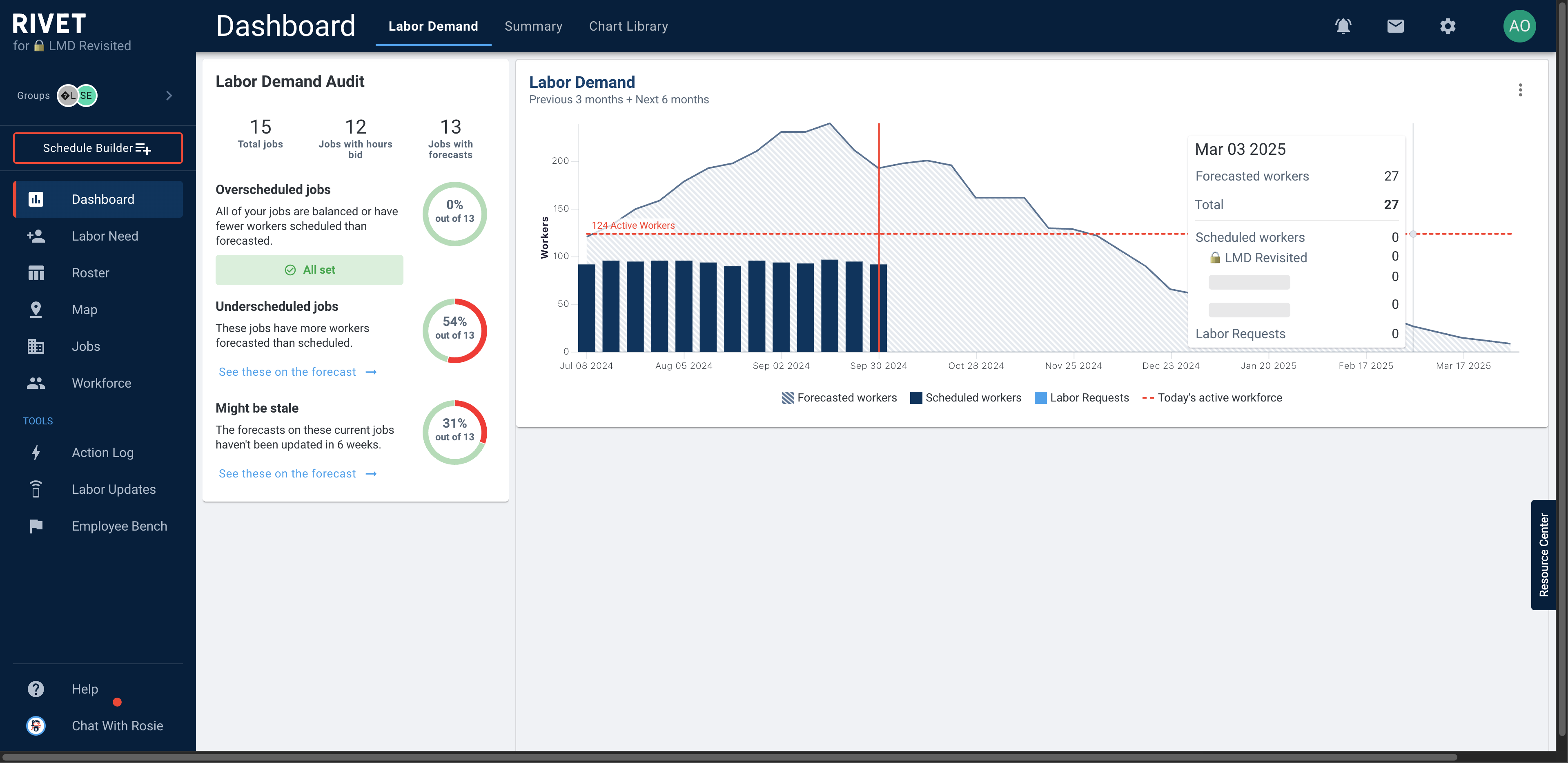Open the Labor Need menu item

pos(98,236)
